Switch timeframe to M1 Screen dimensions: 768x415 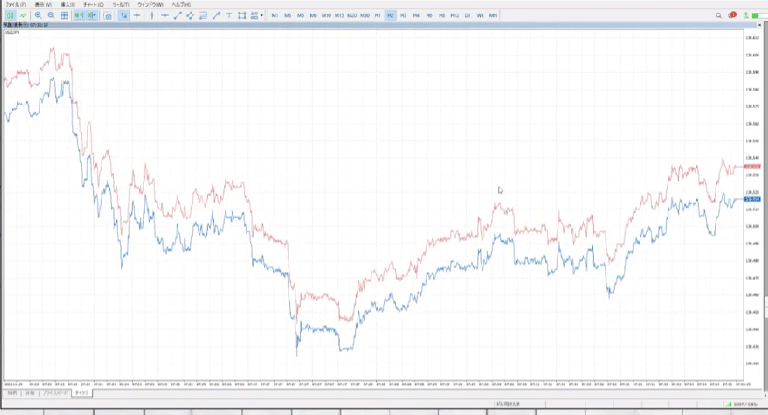tap(275, 16)
